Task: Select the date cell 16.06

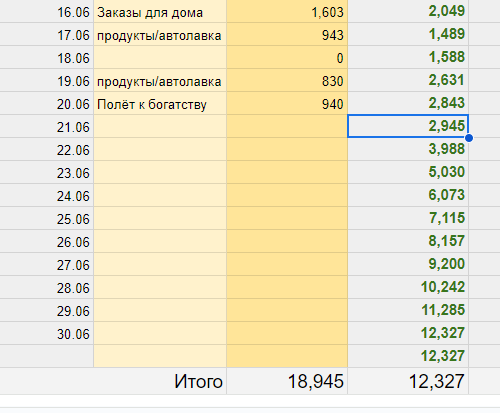Action: click(46, 12)
